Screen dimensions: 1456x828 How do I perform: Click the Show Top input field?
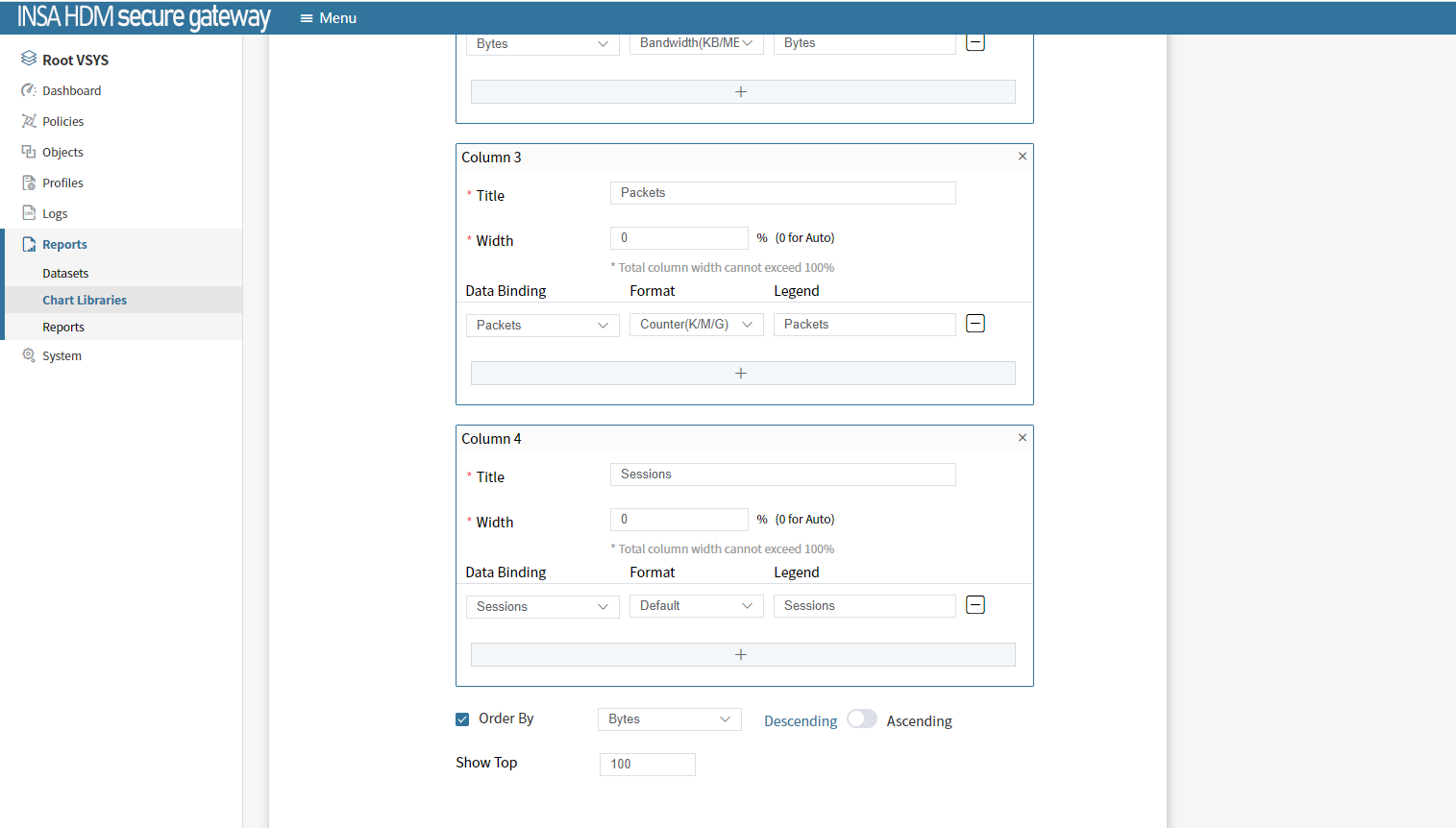[x=647, y=765]
